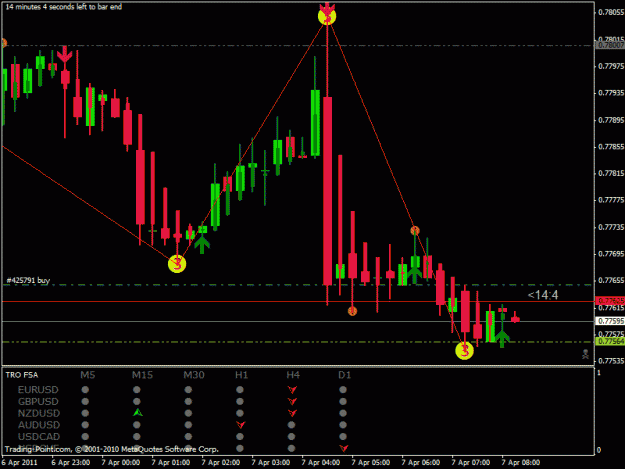Click the red D1 arrow in the bottom row
This screenshot has width=625, height=469.
coord(344,448)
